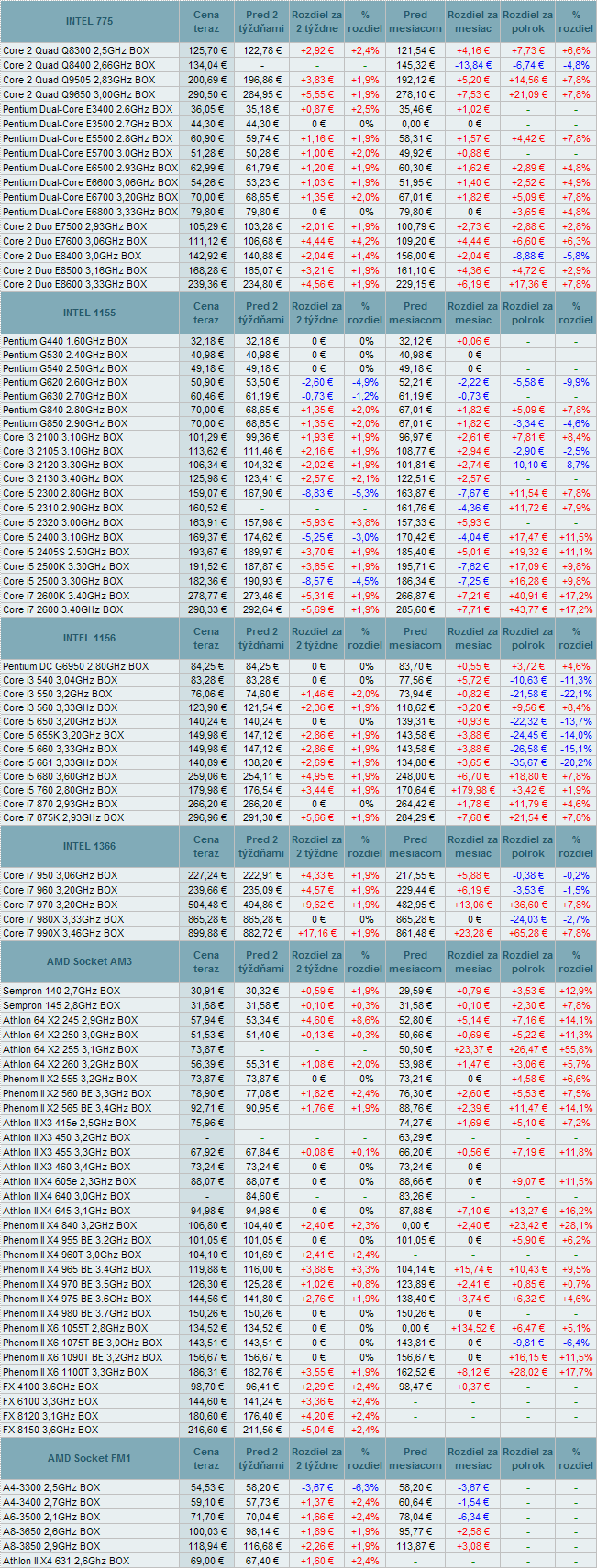
Task: Click the +28,1% value in Phenom II X4 840 row
Action: coord(576,1226)
